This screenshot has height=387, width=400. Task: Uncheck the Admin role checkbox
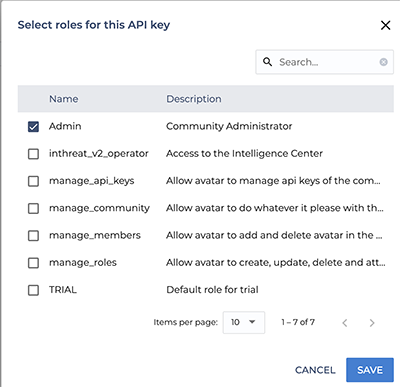[33, 127]
